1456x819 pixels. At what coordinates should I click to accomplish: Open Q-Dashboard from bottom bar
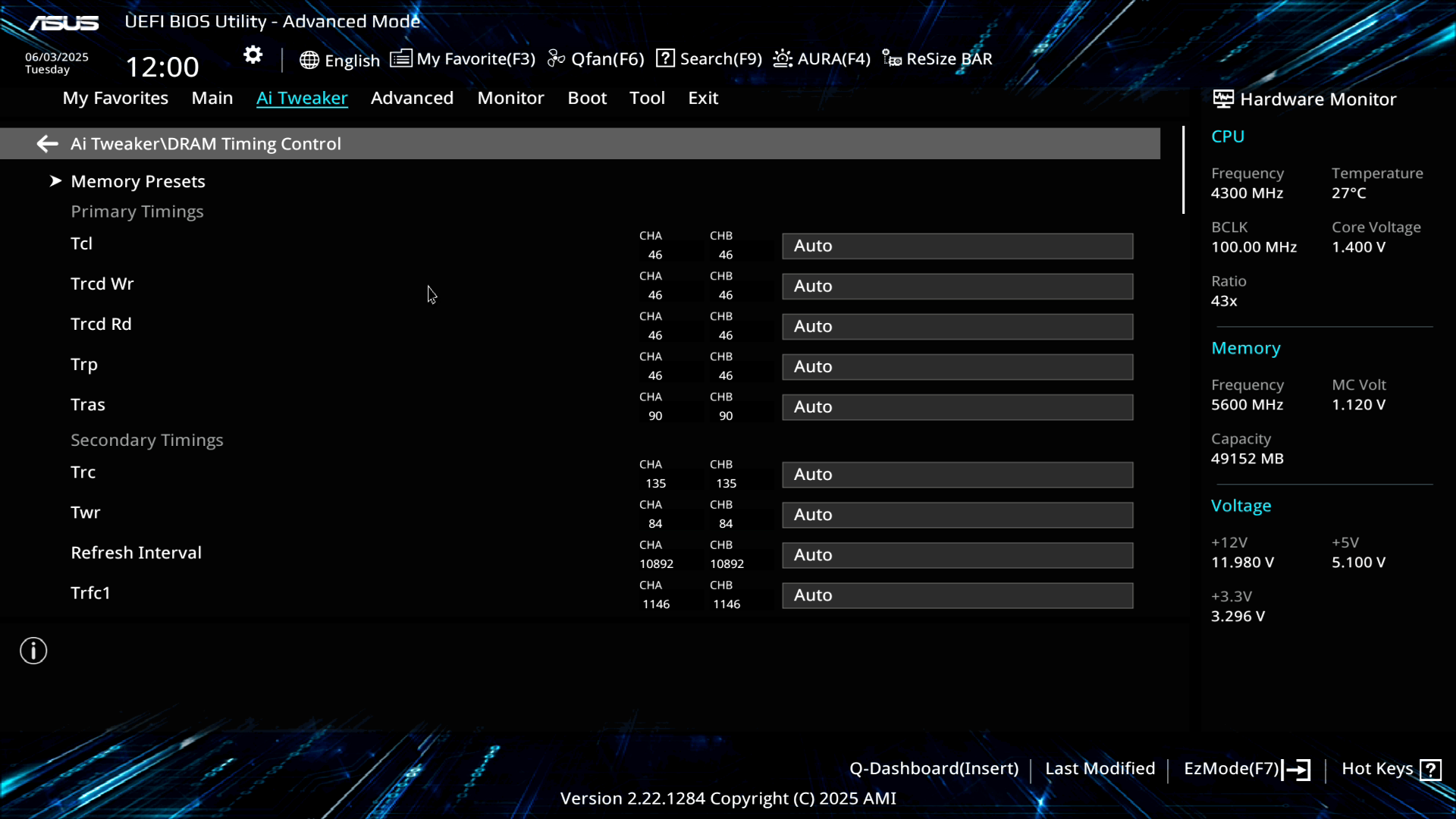(934, 768)
